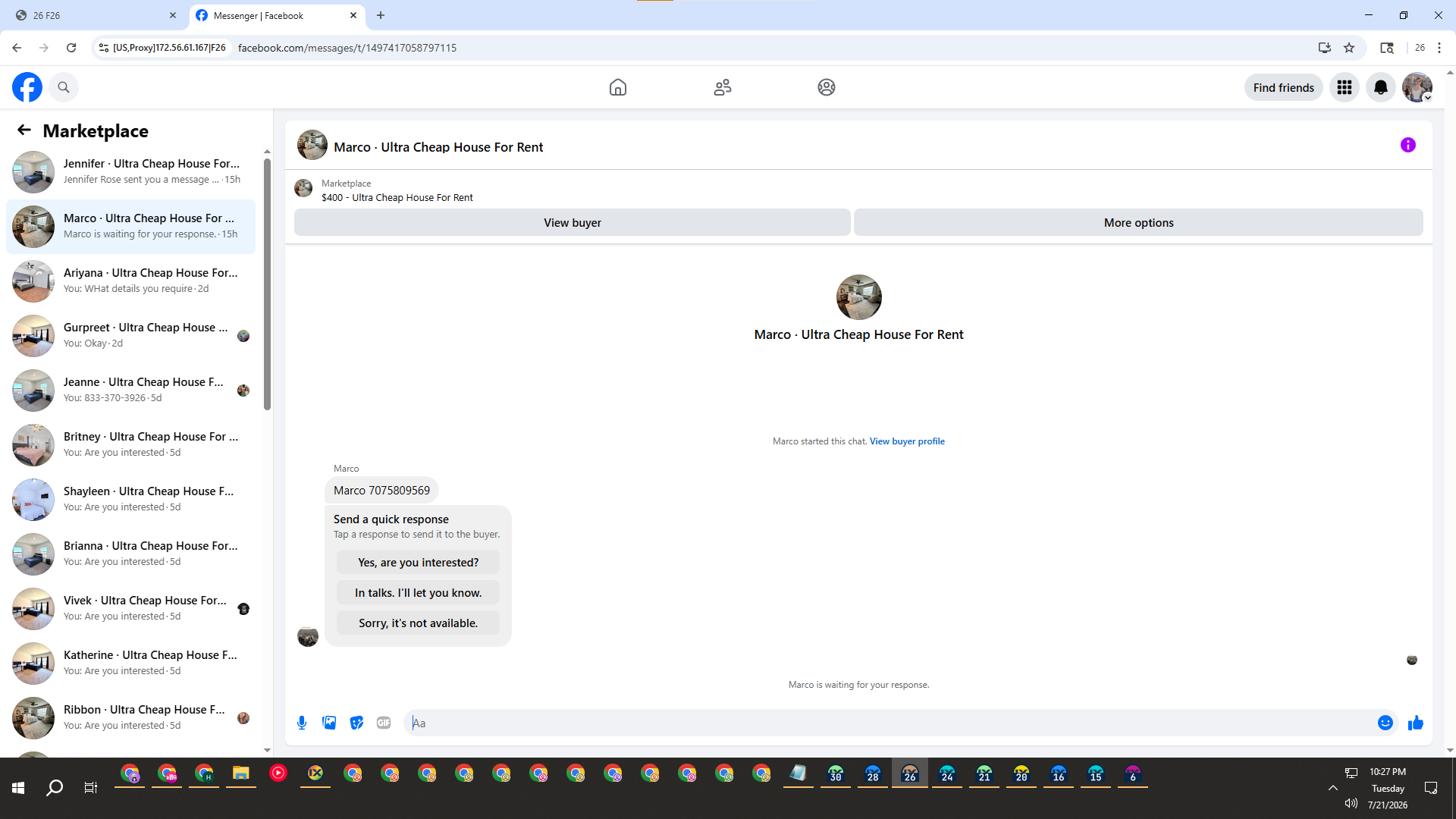Click the listing thumbnail in the chat header
Image resolution: width=1456 pixels, height=819 pixels.
[312, 146]
